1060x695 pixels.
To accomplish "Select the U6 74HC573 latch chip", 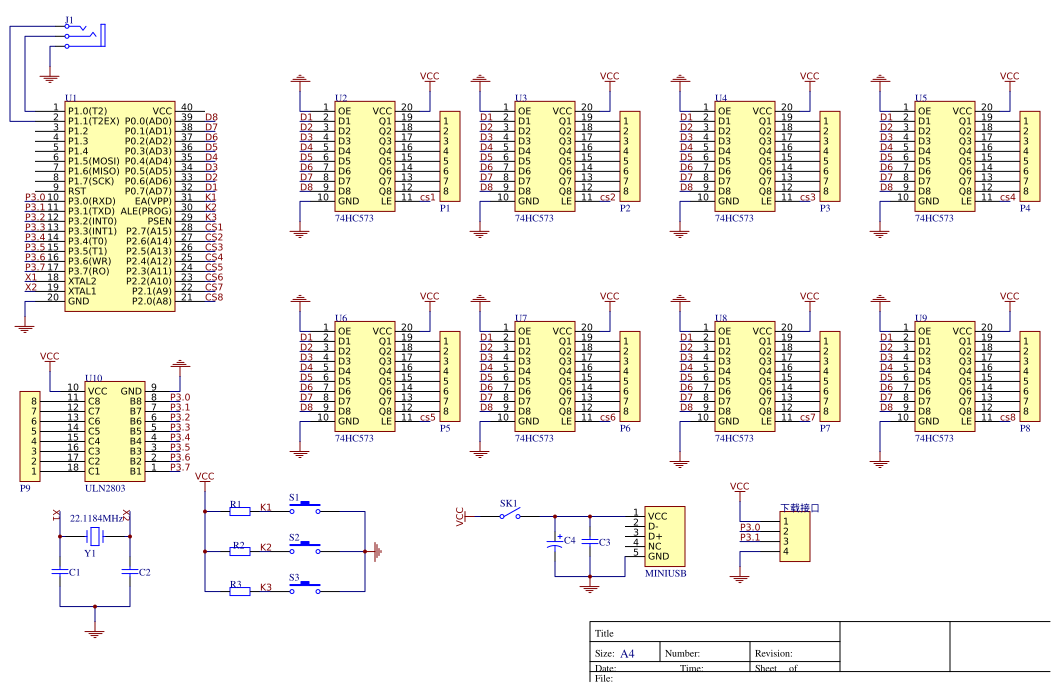I will point(365,377).
